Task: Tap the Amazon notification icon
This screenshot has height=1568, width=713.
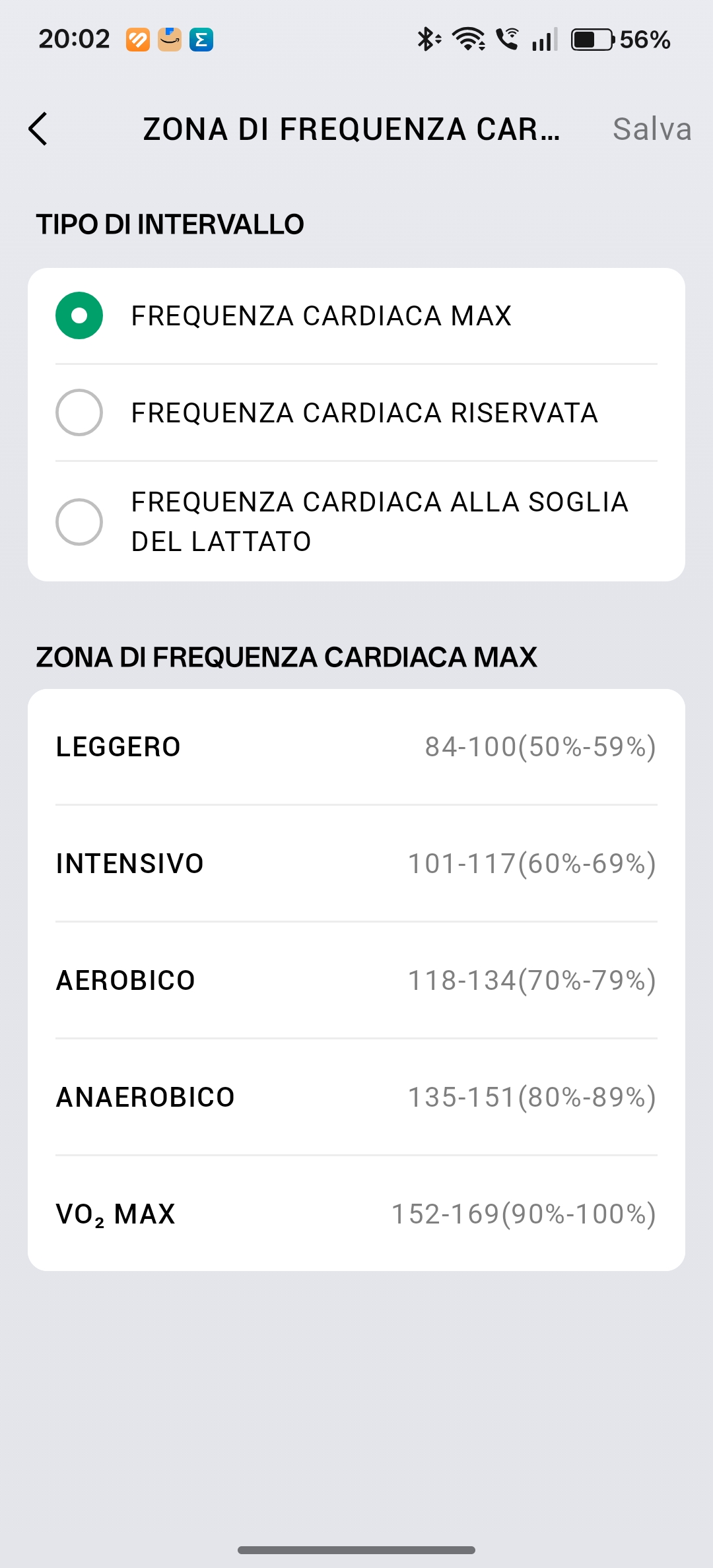Action: [x=170, y=40]
